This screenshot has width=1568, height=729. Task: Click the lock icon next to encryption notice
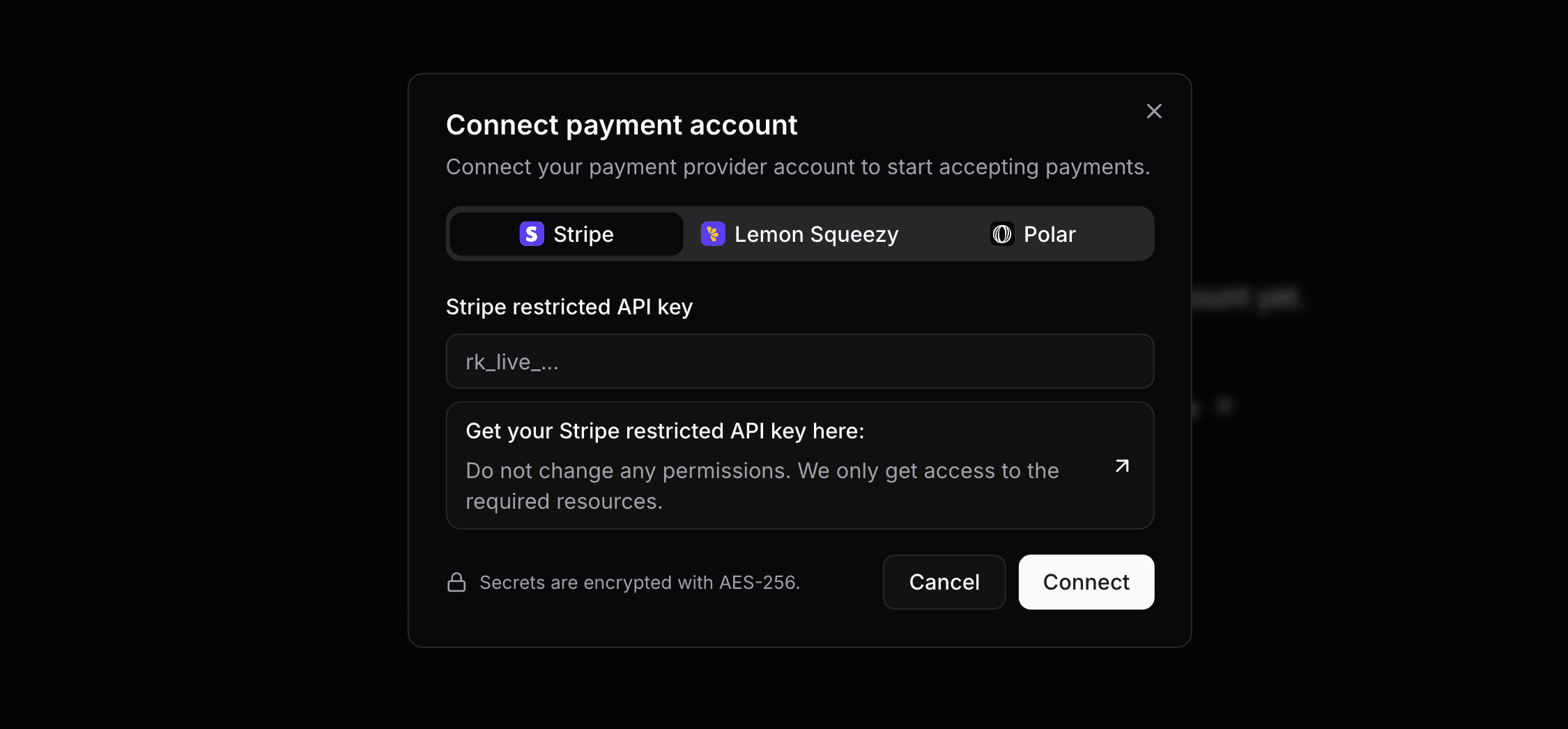pyautogui.click(x=456, y=582)
